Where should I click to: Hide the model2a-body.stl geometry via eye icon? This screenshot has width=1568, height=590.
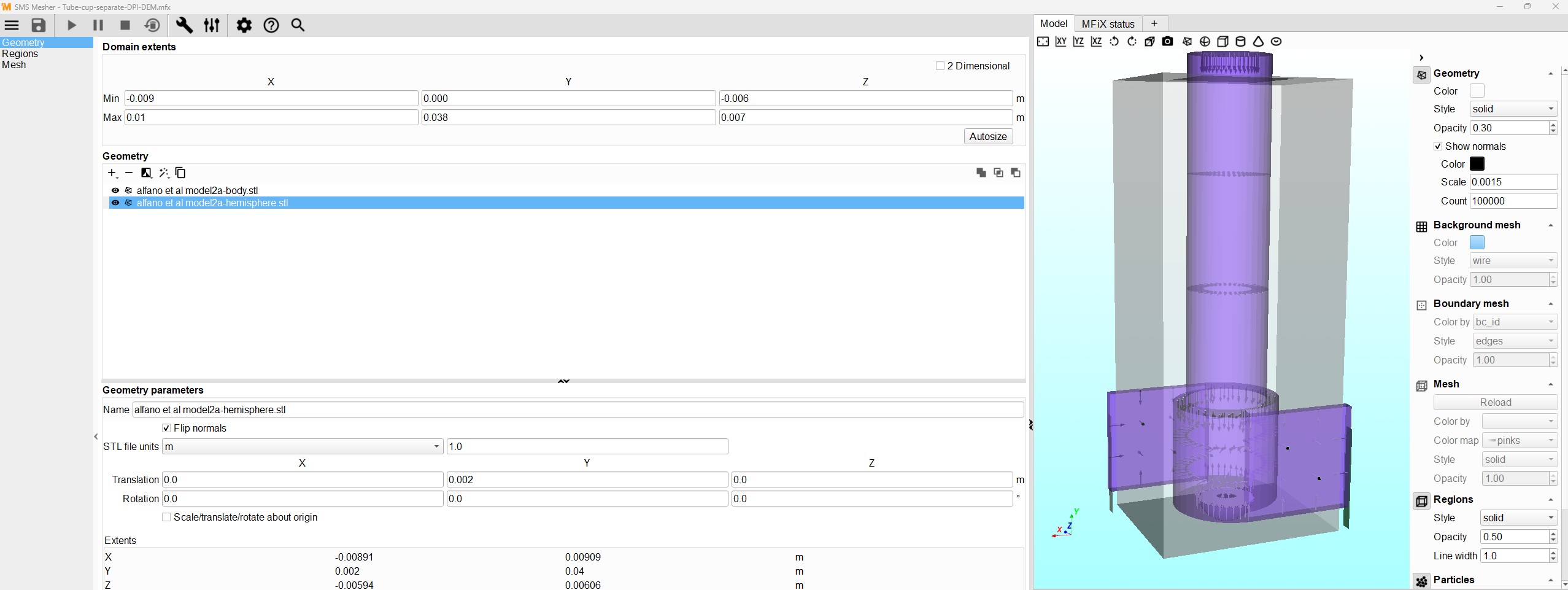pyautogui.click(x=115, y=190)
